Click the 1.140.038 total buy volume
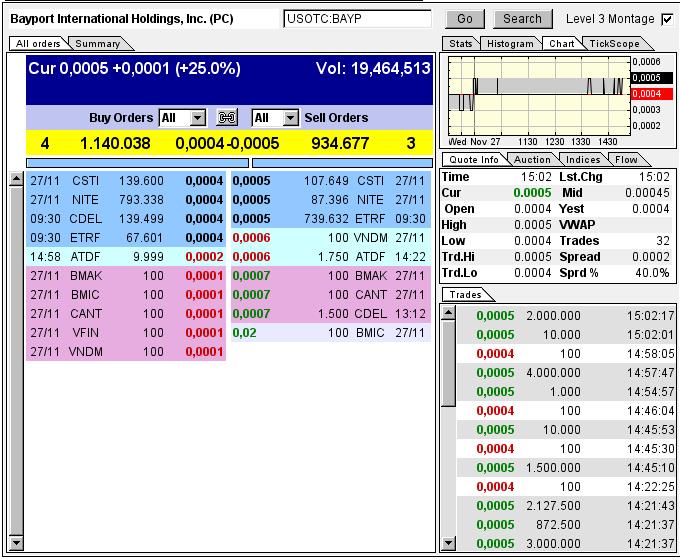The image size is (680, 560). click(115, 144)
